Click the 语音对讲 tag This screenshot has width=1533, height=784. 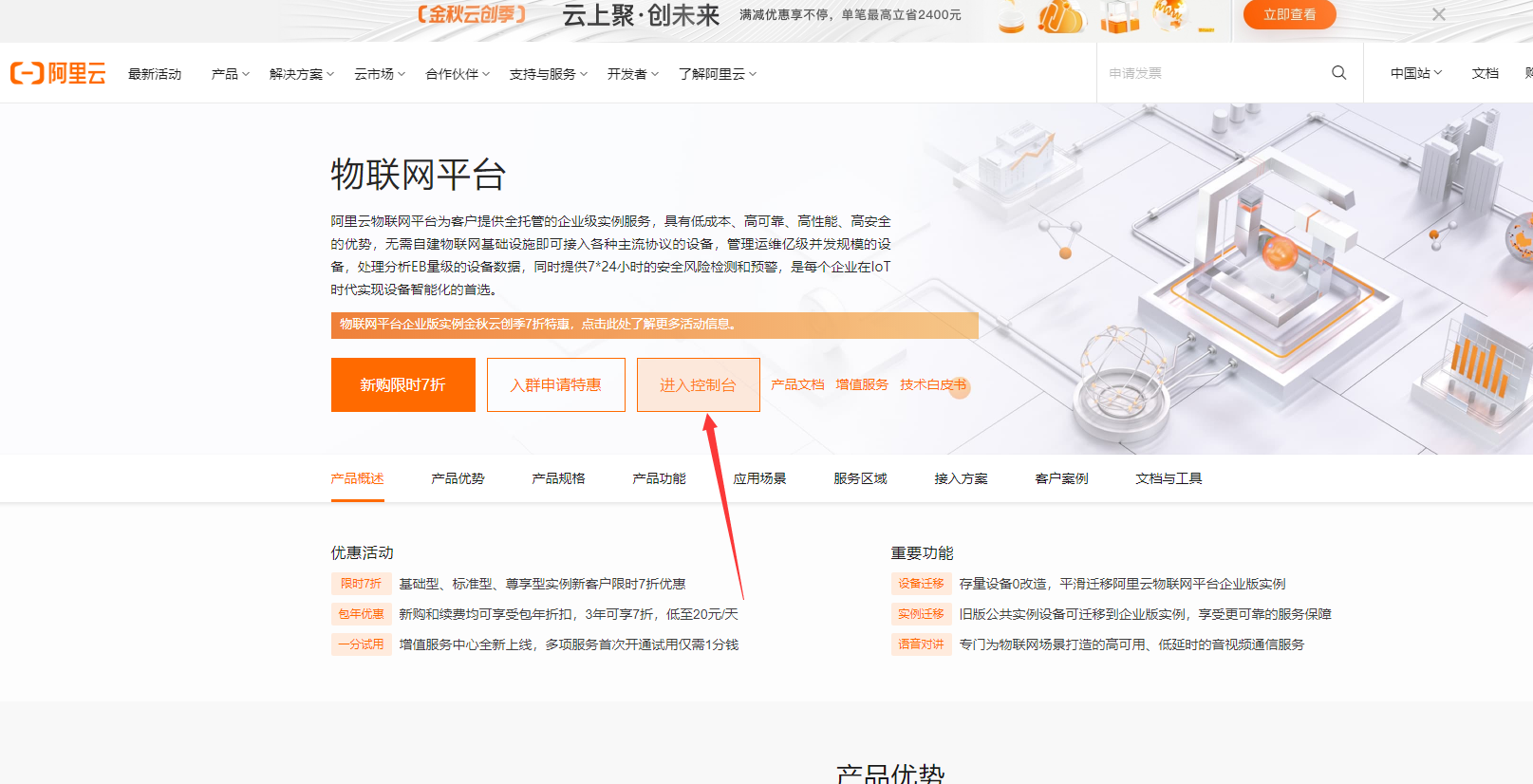coord(922,644)
